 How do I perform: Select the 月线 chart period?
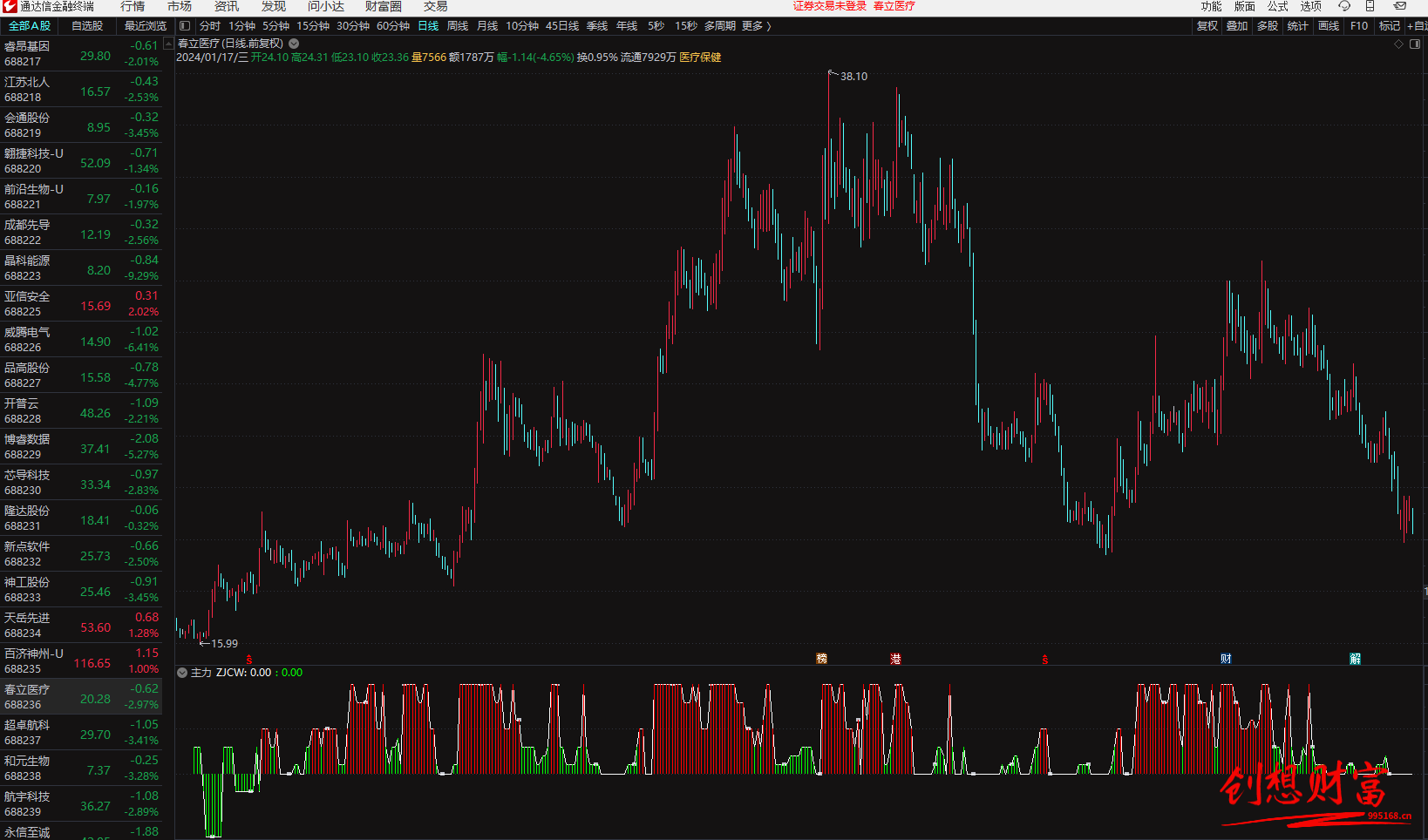487,26
